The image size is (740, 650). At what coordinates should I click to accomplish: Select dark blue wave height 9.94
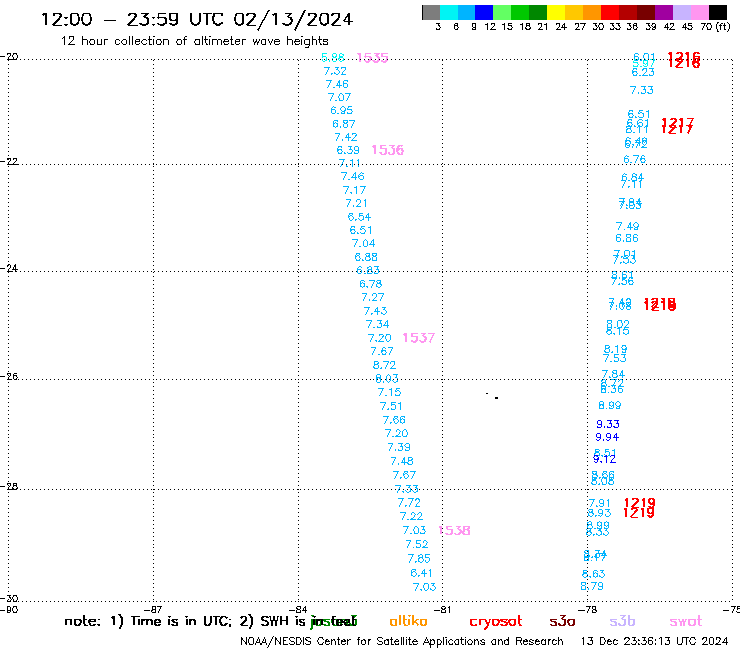(607, 438)
